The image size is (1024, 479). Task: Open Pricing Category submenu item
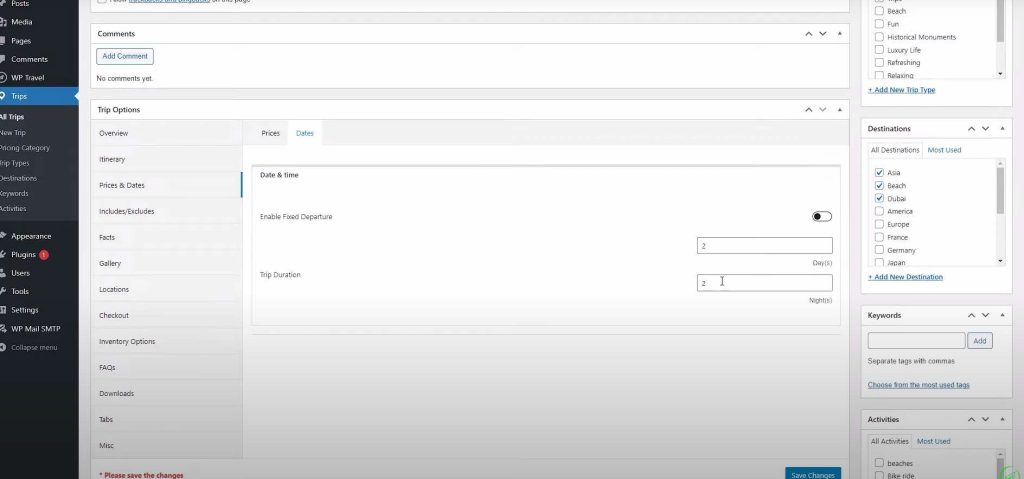tap(25, 148)
